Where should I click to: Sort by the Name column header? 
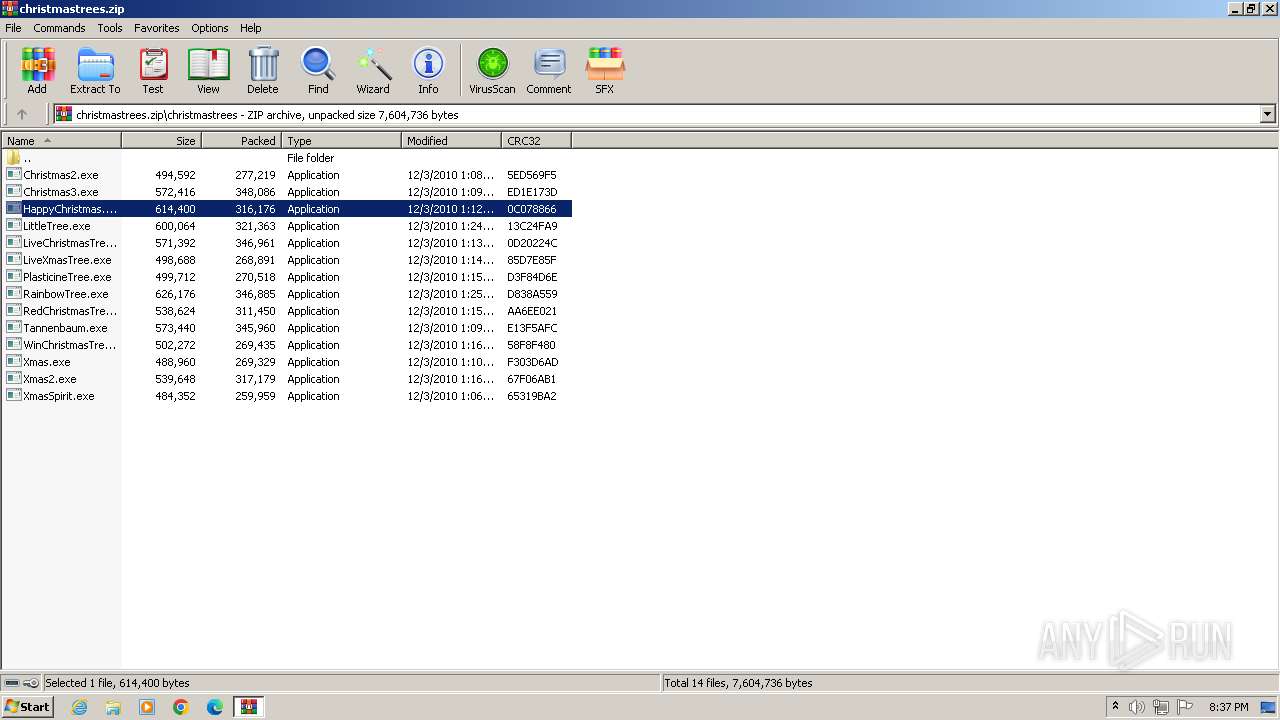(x=61, y=141)
